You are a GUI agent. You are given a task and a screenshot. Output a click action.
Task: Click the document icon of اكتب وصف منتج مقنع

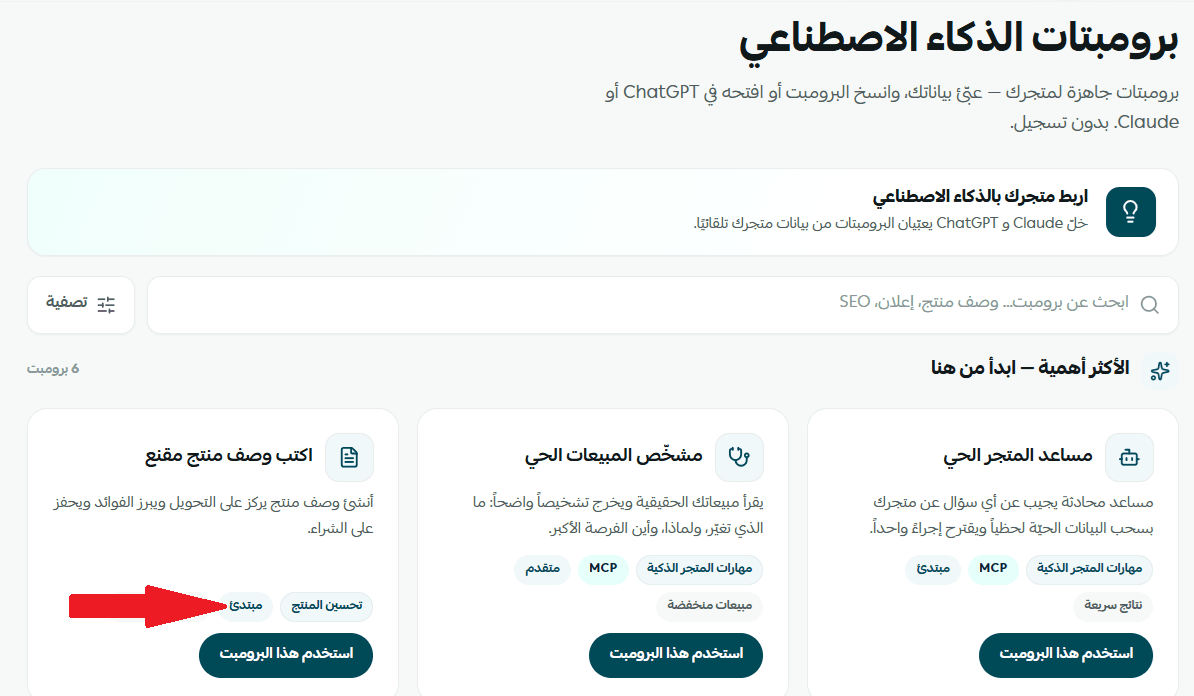pyautogui.click(x=349, y=458)
